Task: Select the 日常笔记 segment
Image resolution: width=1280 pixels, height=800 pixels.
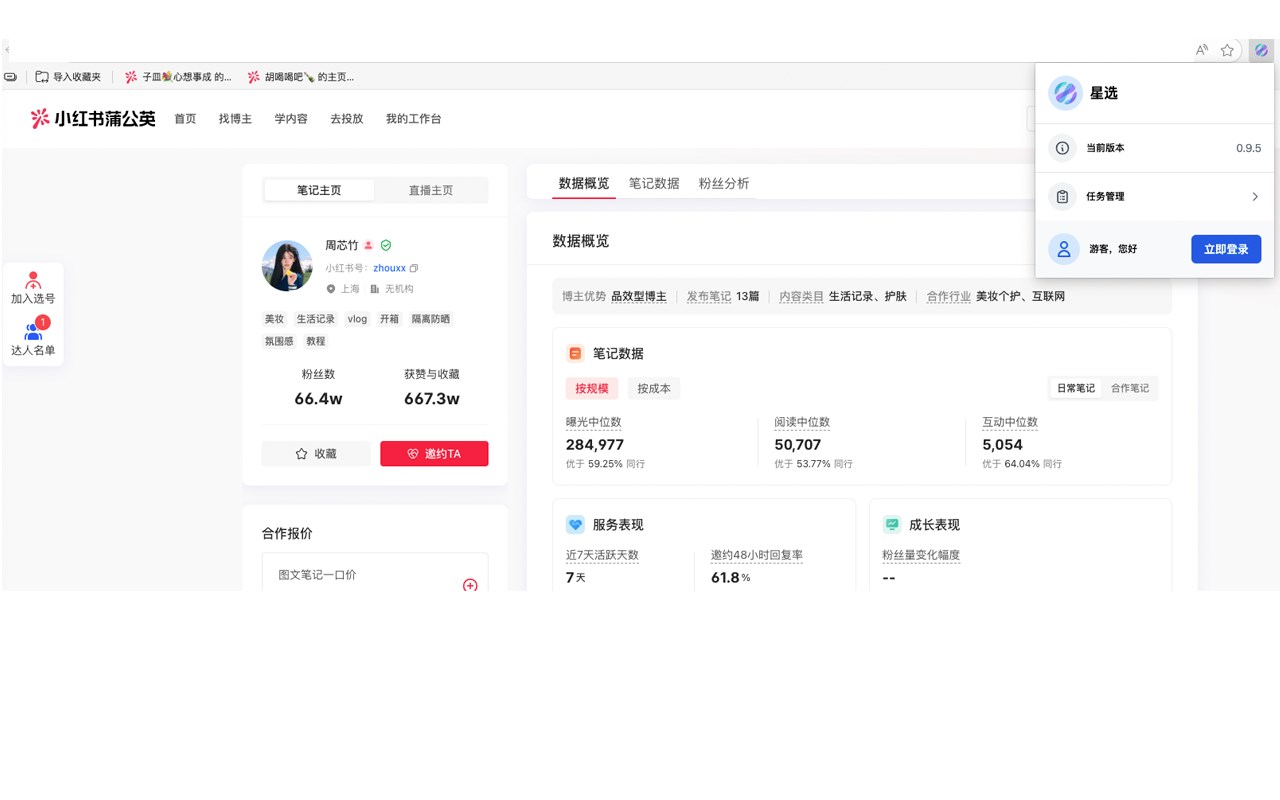Action: 1076,388
